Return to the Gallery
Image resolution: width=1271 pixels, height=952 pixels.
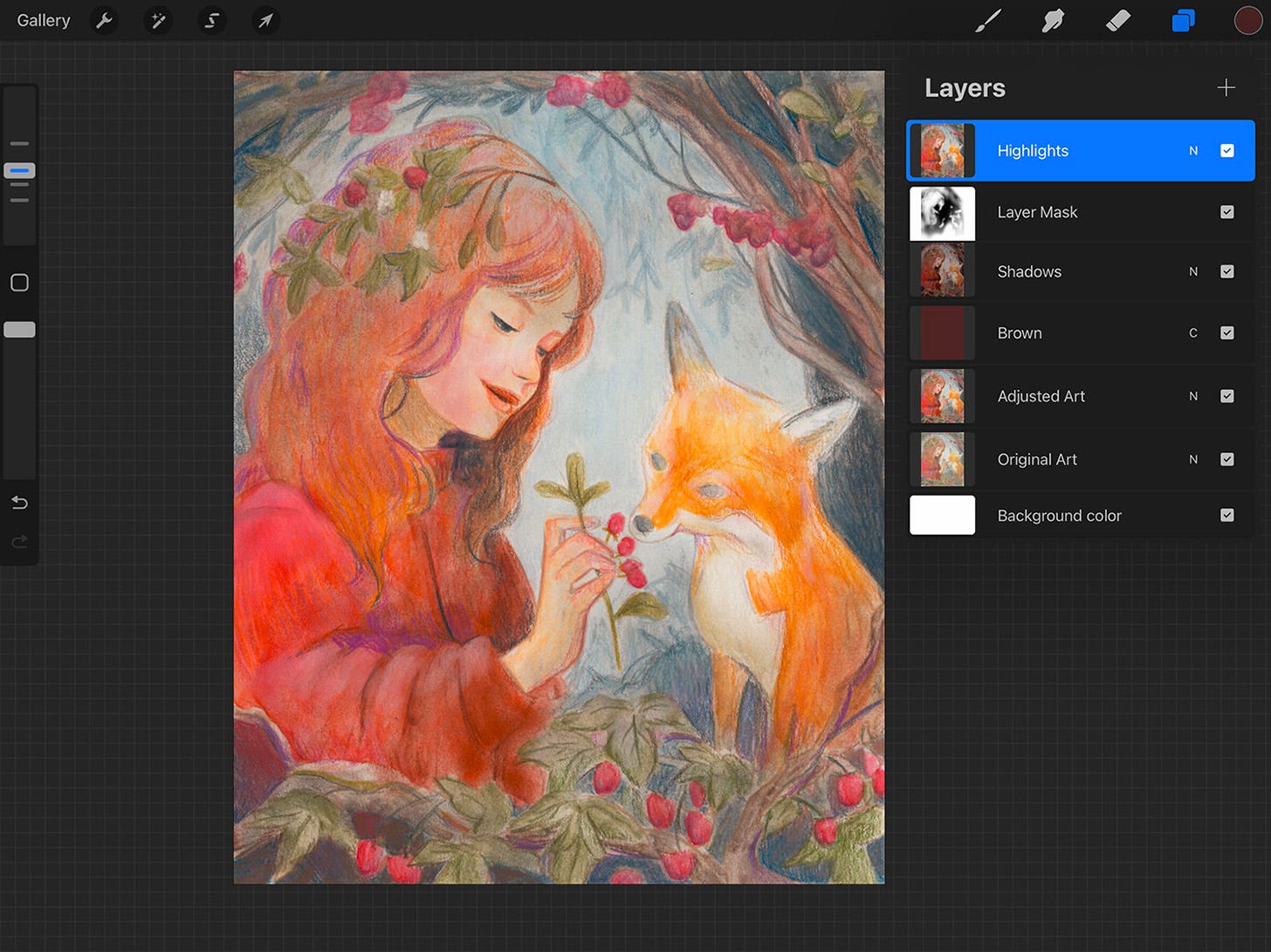44,20
